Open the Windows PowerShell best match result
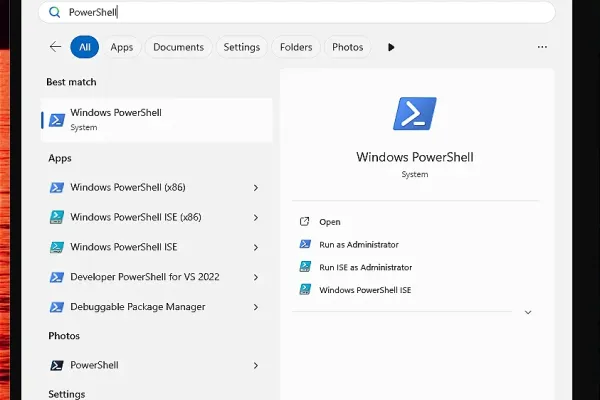The image size is (600, 400). 157,120
